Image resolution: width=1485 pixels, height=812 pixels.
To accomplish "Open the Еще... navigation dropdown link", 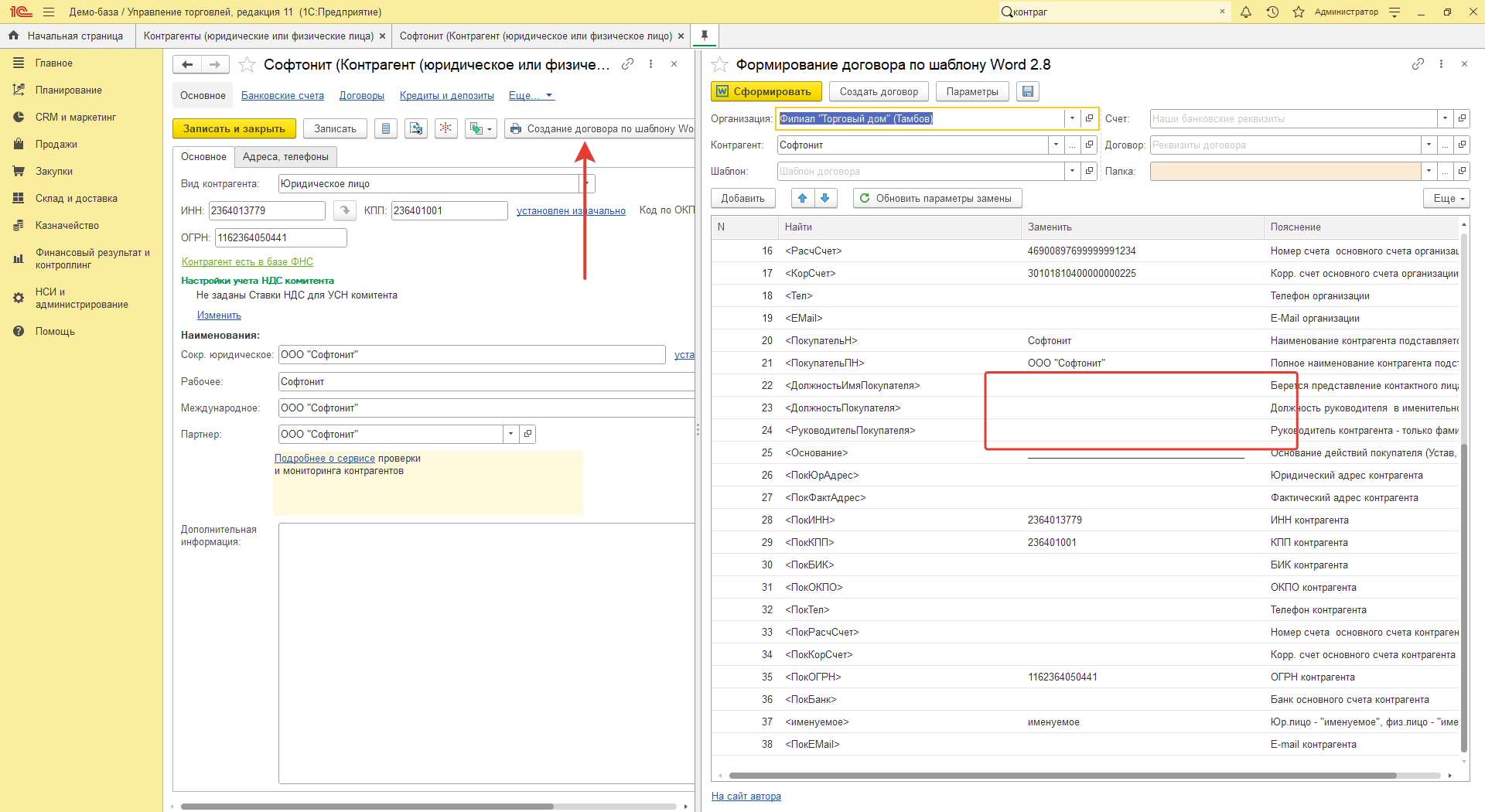I will [531, 95].
